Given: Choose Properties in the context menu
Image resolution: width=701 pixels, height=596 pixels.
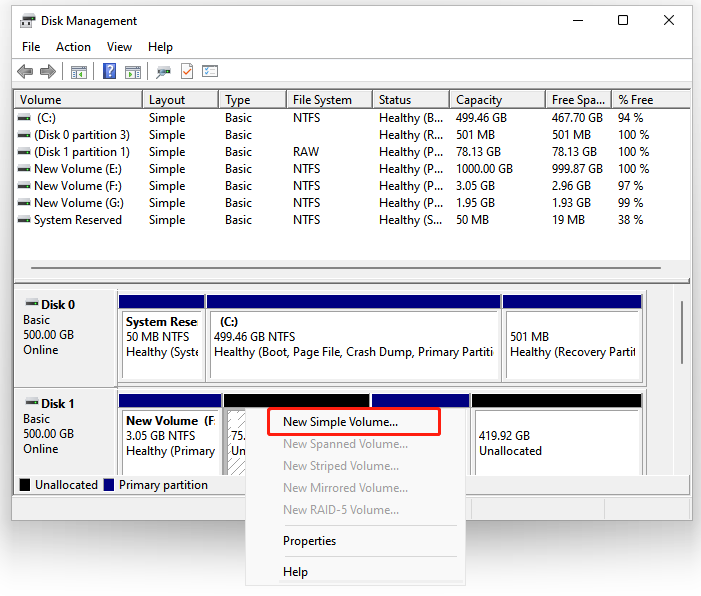Looking at the screenshot, I should coord(309,541).
